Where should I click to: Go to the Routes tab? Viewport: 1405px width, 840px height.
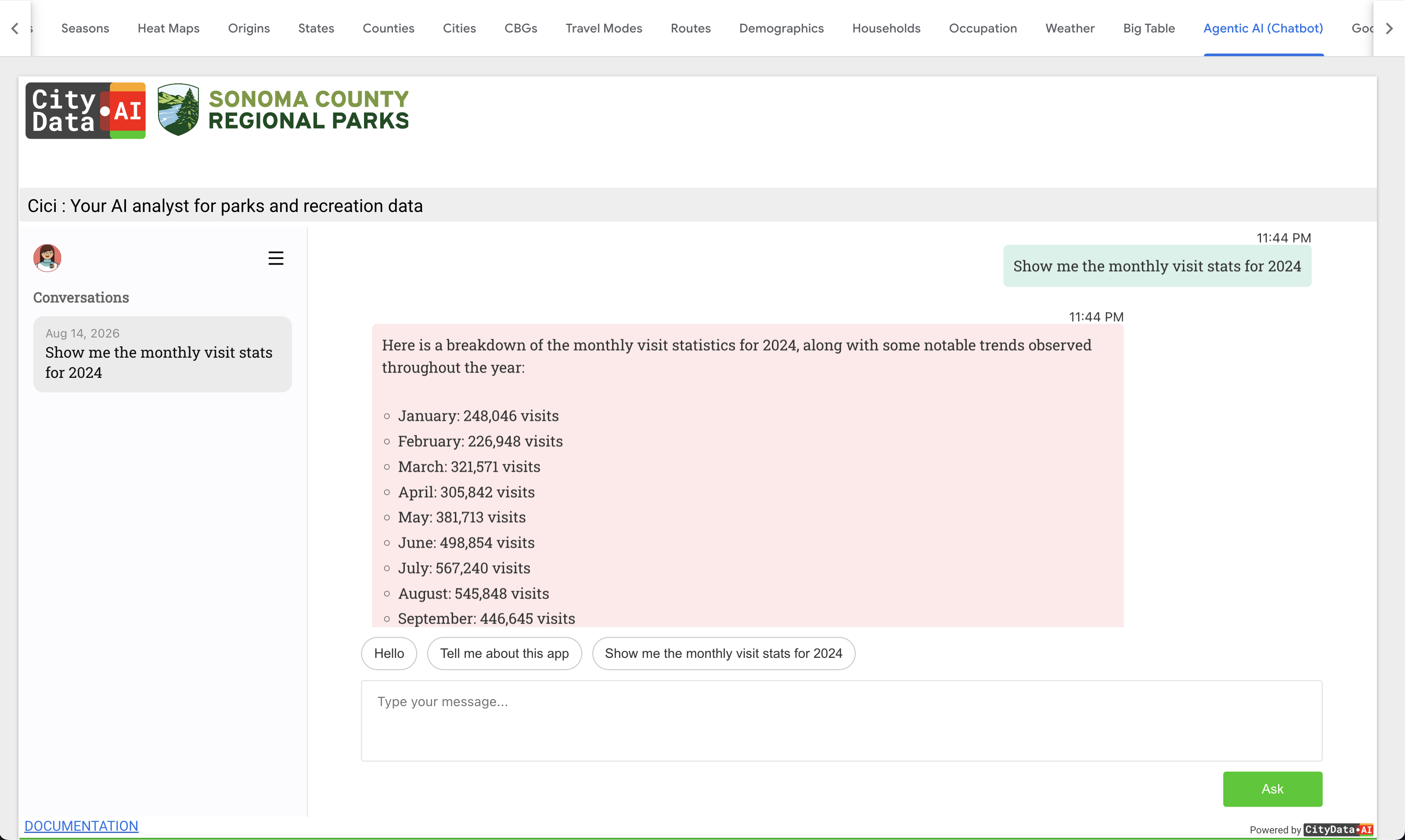(690, 28)
